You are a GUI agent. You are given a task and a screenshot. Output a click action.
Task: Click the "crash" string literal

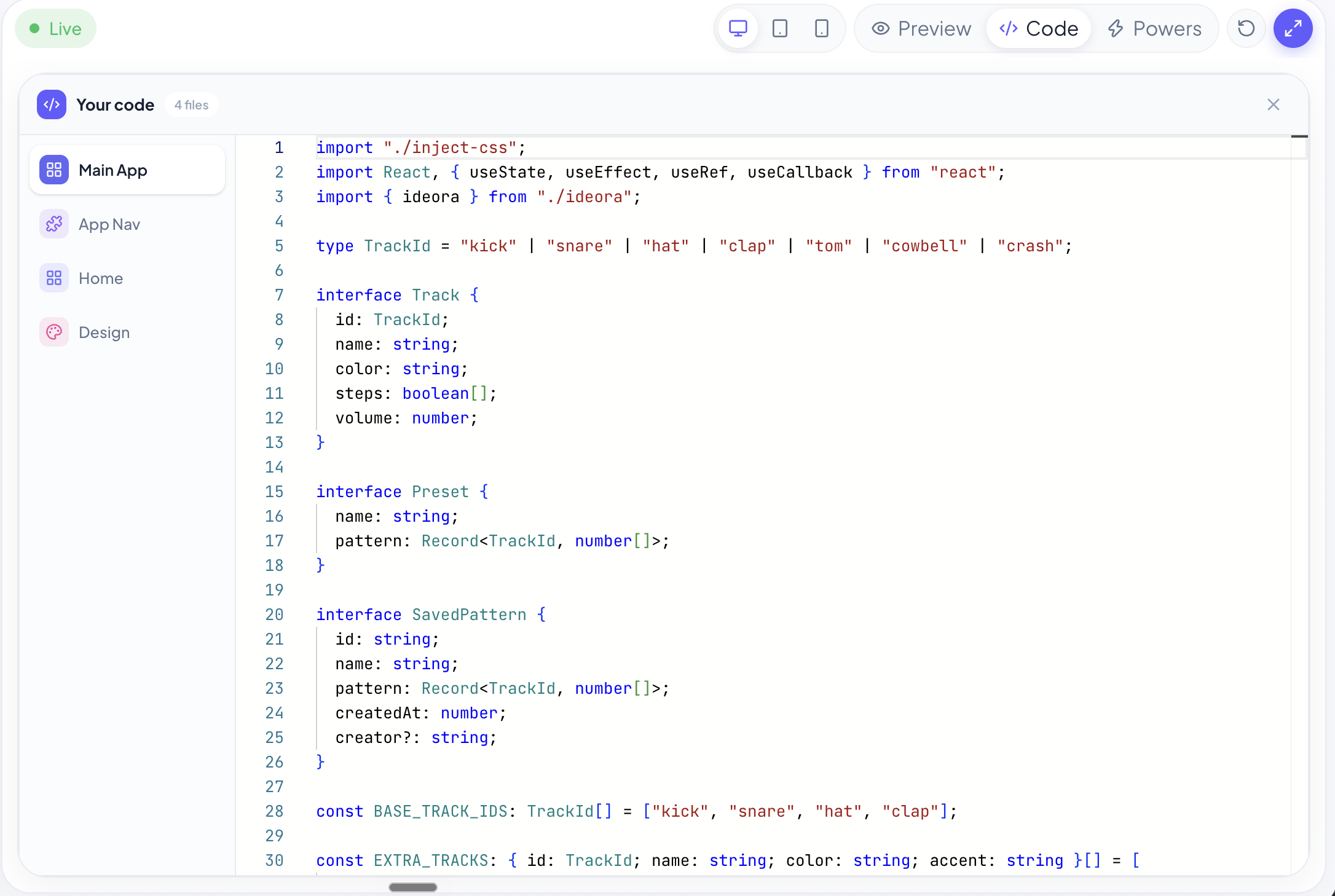coord(1030,246)
